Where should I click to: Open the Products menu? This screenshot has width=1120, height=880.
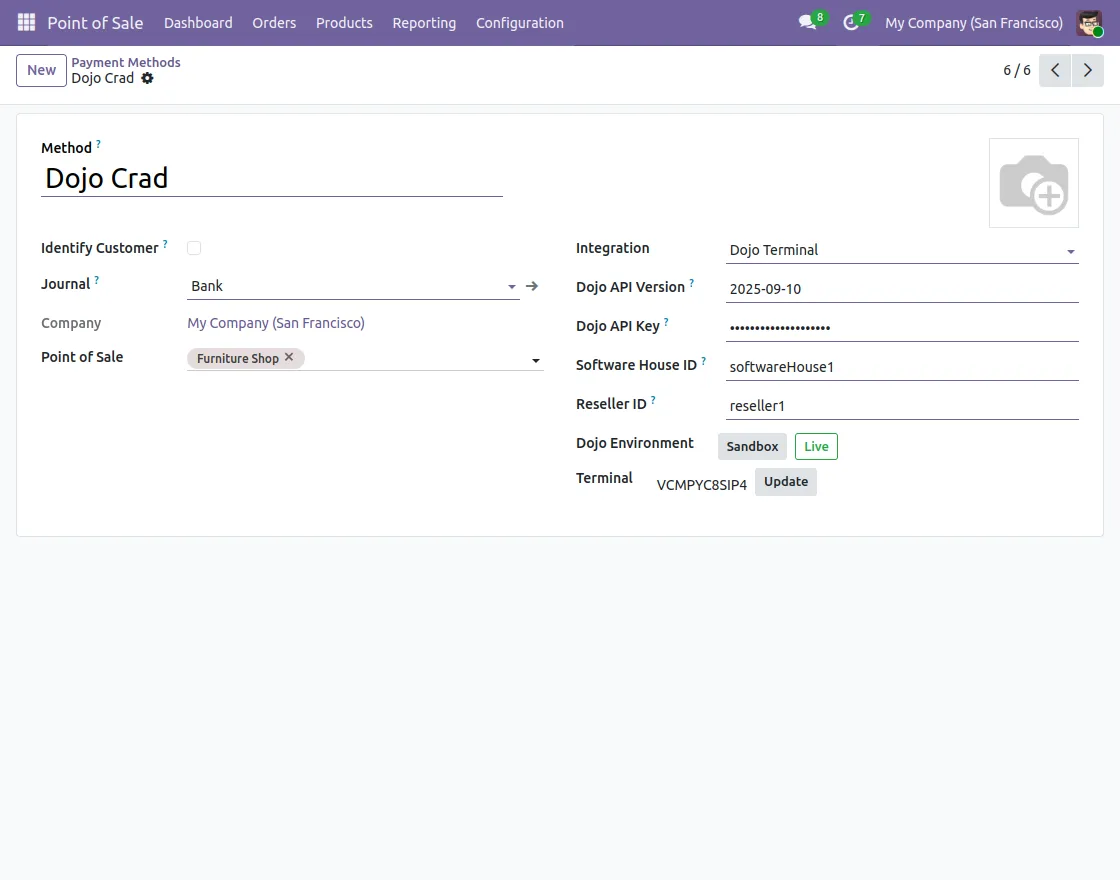click(x=344, y=23)
